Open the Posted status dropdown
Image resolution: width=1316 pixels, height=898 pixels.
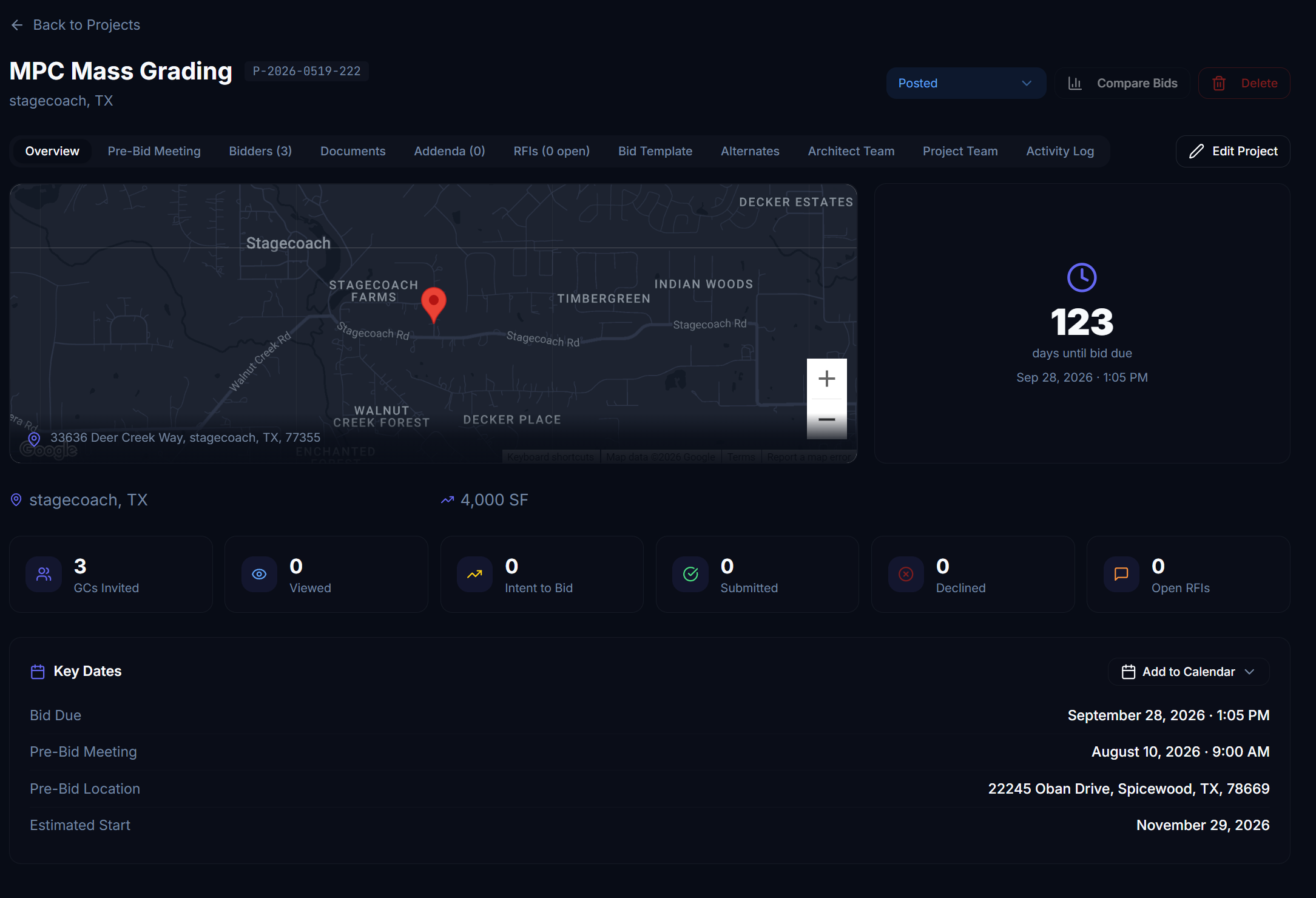966,83
